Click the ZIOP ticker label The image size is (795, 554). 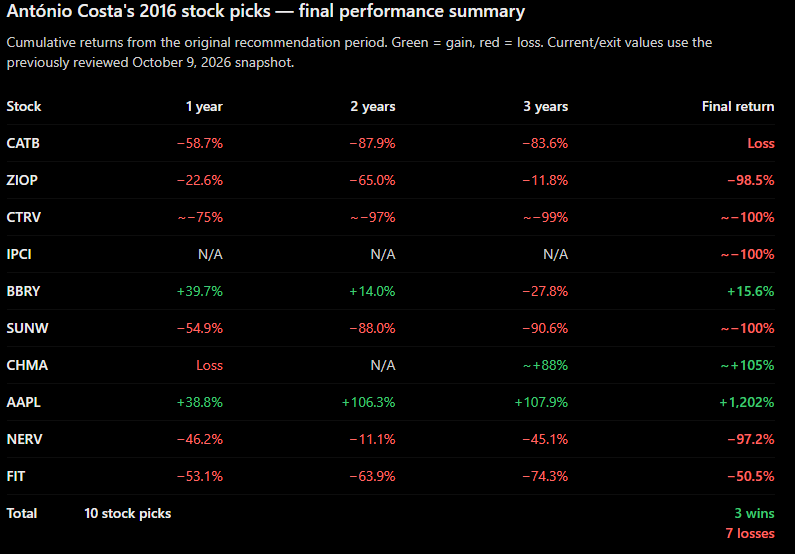(22, 180)
